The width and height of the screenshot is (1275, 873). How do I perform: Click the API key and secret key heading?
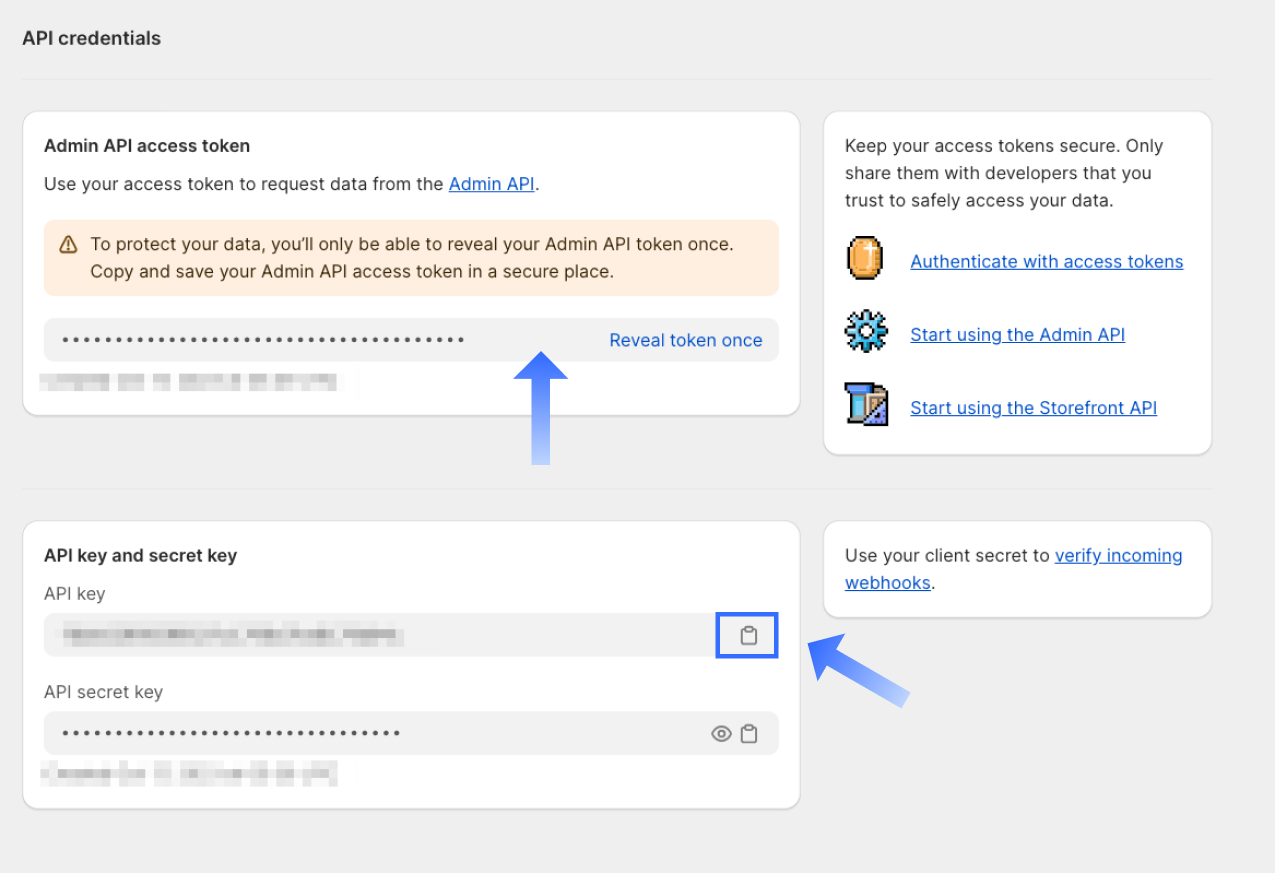point(140,556)
